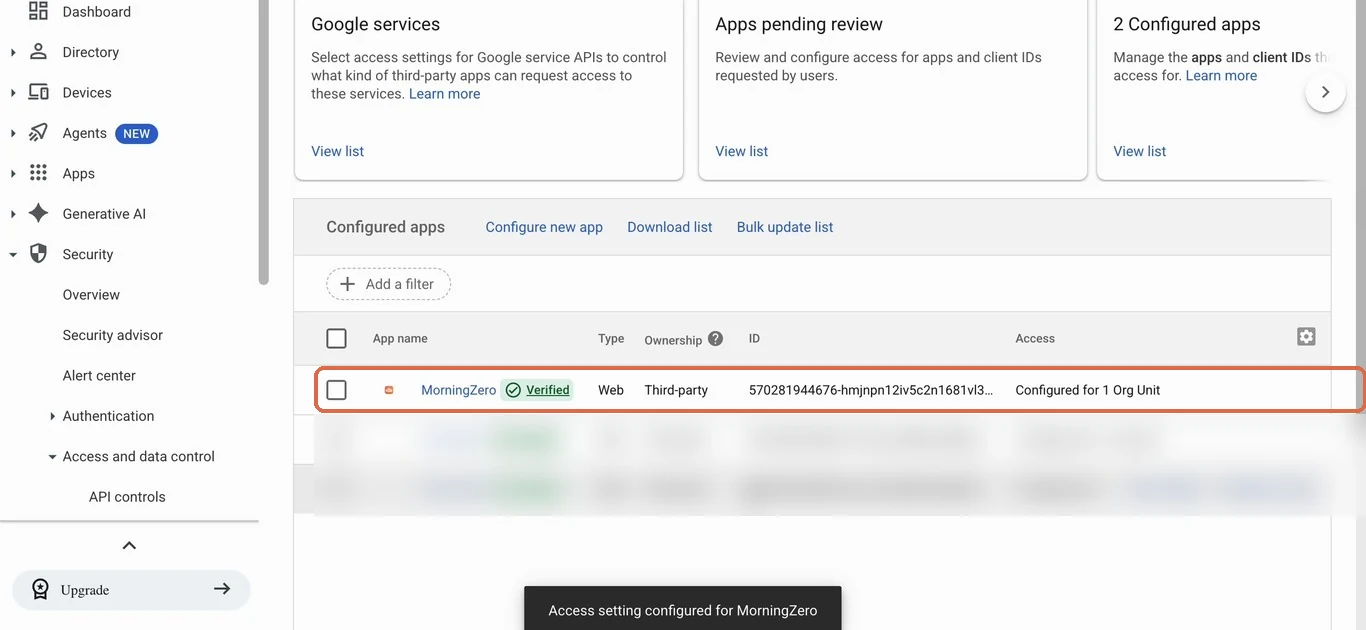The width and height of the screenshot is (1366, 630).
Task: Click the MorningZero client ID cell
Action: point(871,390)
